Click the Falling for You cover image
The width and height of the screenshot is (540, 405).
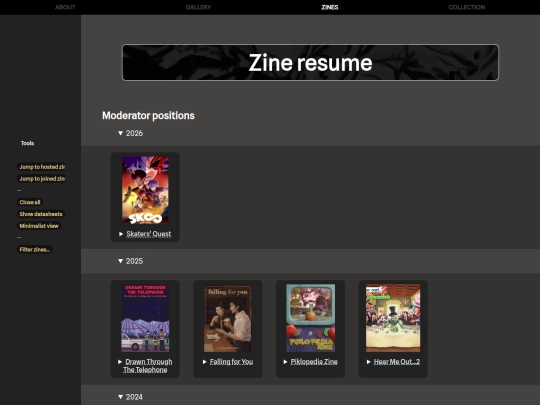(x=228, y=318)
